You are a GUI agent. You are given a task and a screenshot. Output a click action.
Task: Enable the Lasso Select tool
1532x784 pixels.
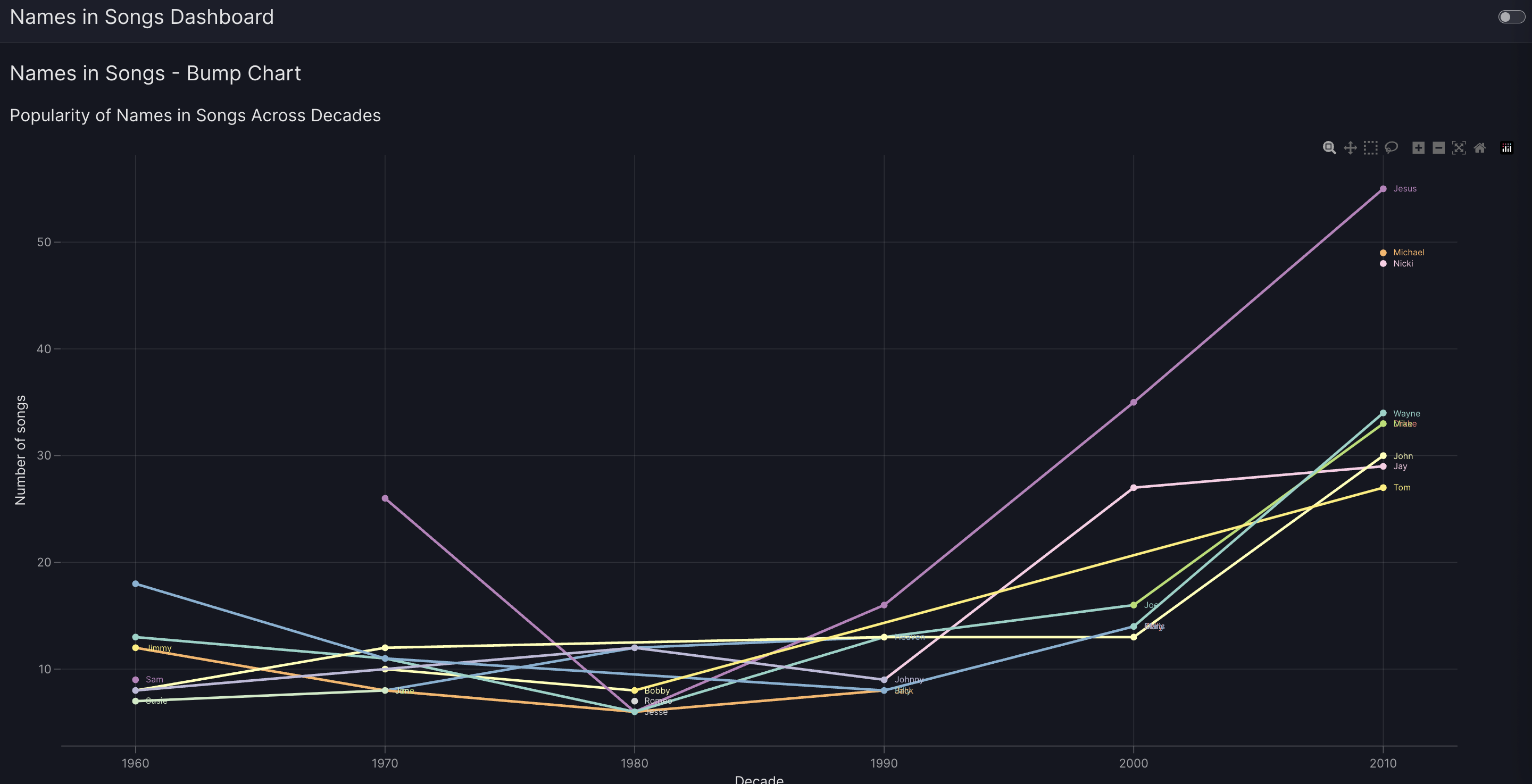click(x=1391, y=147)
